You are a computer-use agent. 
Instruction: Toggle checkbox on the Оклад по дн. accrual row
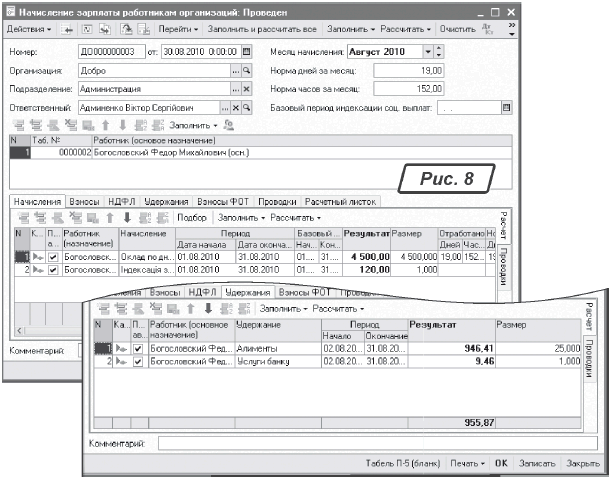tap(53, 257)
